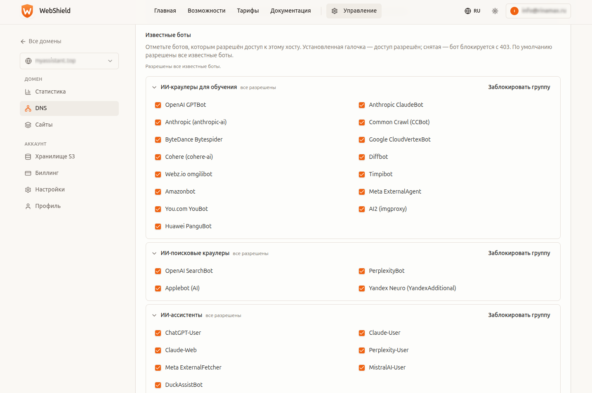592x393 pixels.
Task: Open Биллинг in the sidebar
Action: (x=69, y=173)
